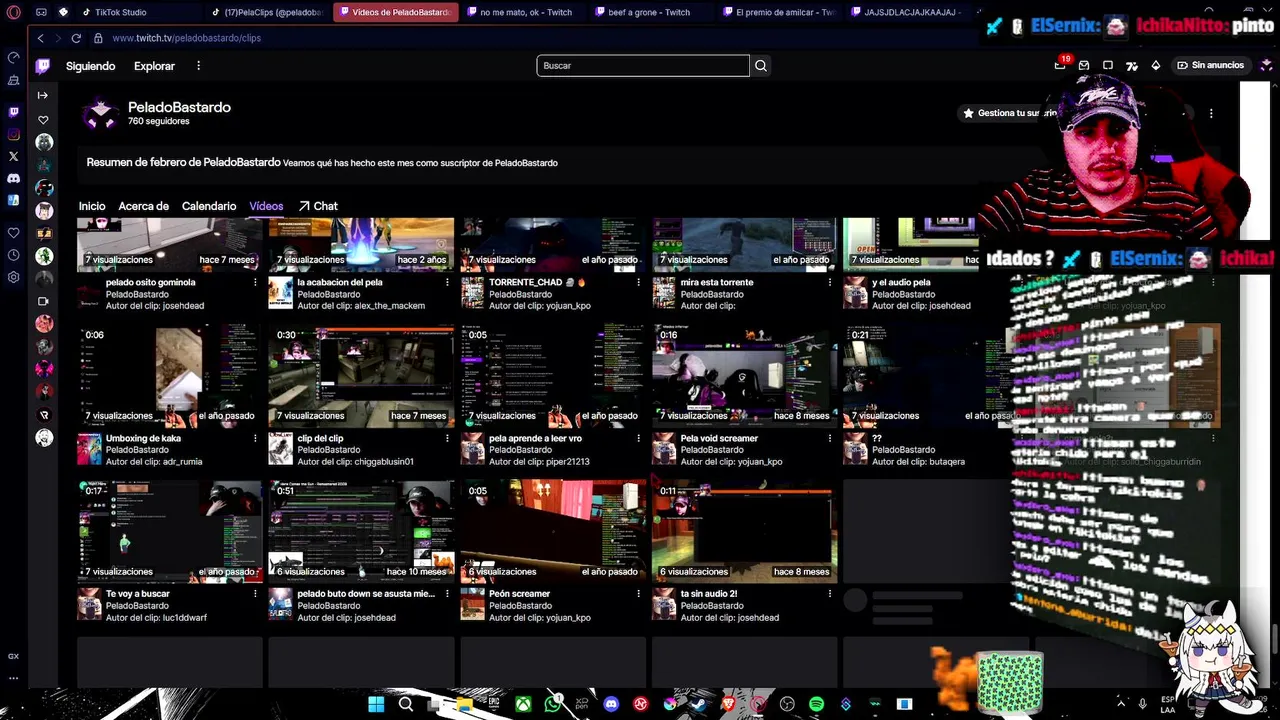1280x720 pixels.
Task: Open Xbox app from the taskbar
Action: 523,704
